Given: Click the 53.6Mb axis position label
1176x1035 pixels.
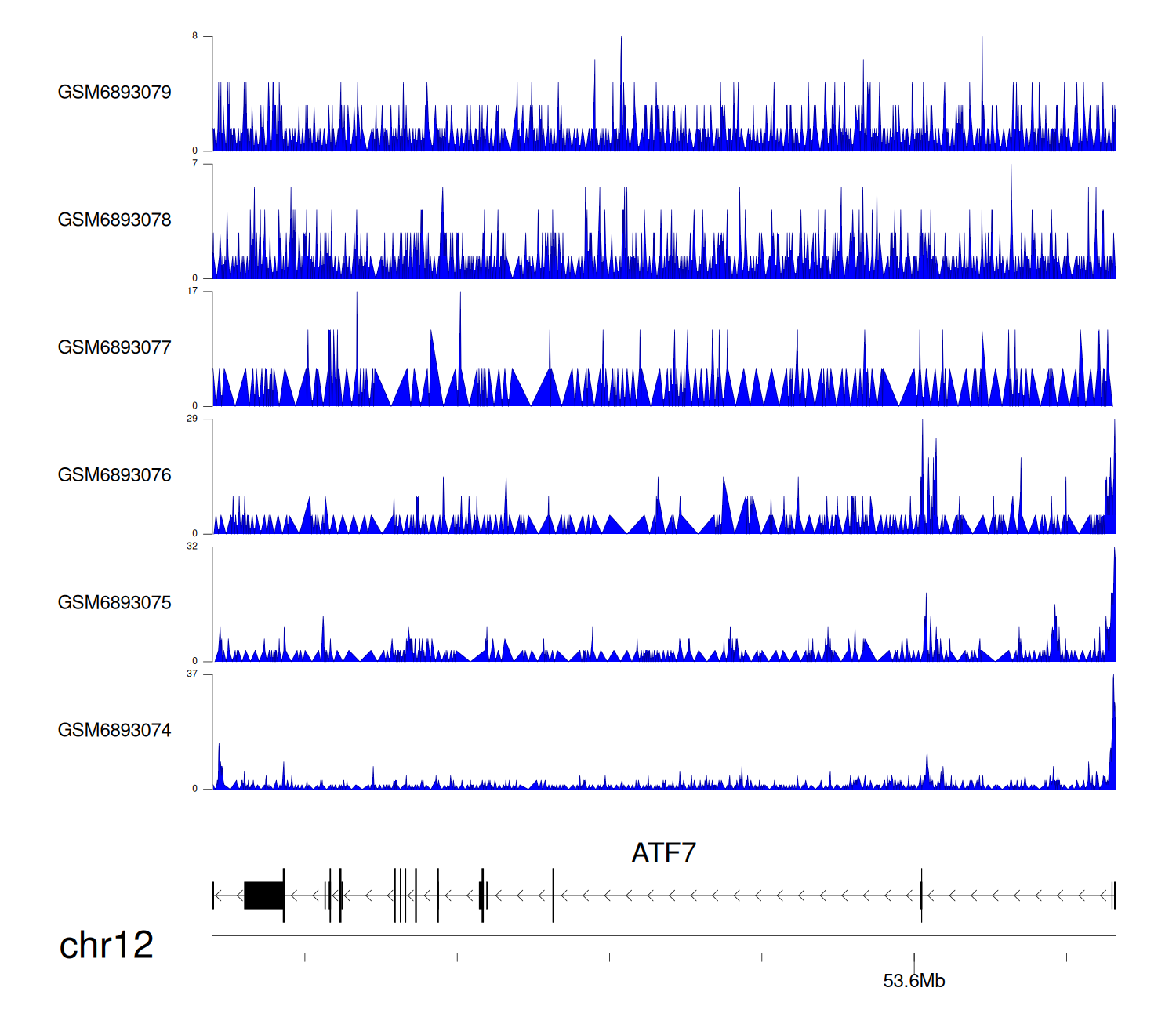Looking at the screenshot, I should pyautogui.click(x=913, y=981).
